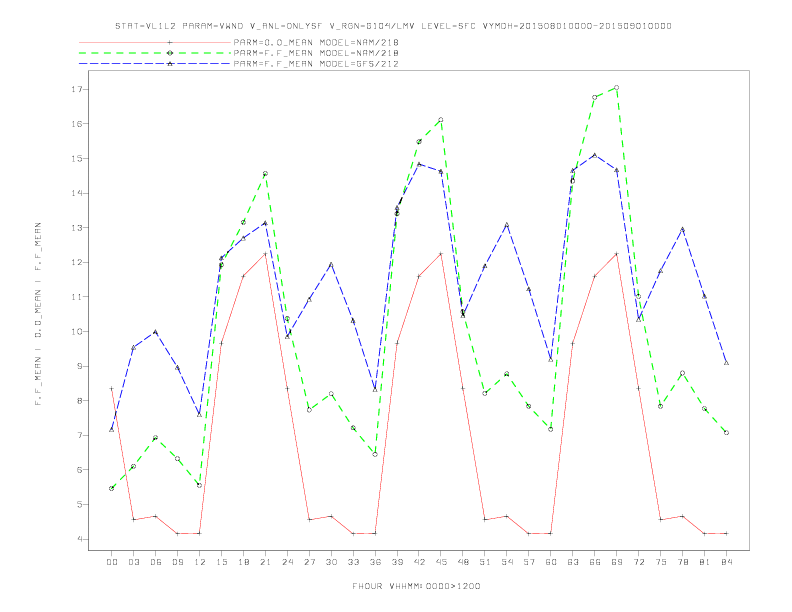Click x-axis forecast hour 63

click(573, 562)
